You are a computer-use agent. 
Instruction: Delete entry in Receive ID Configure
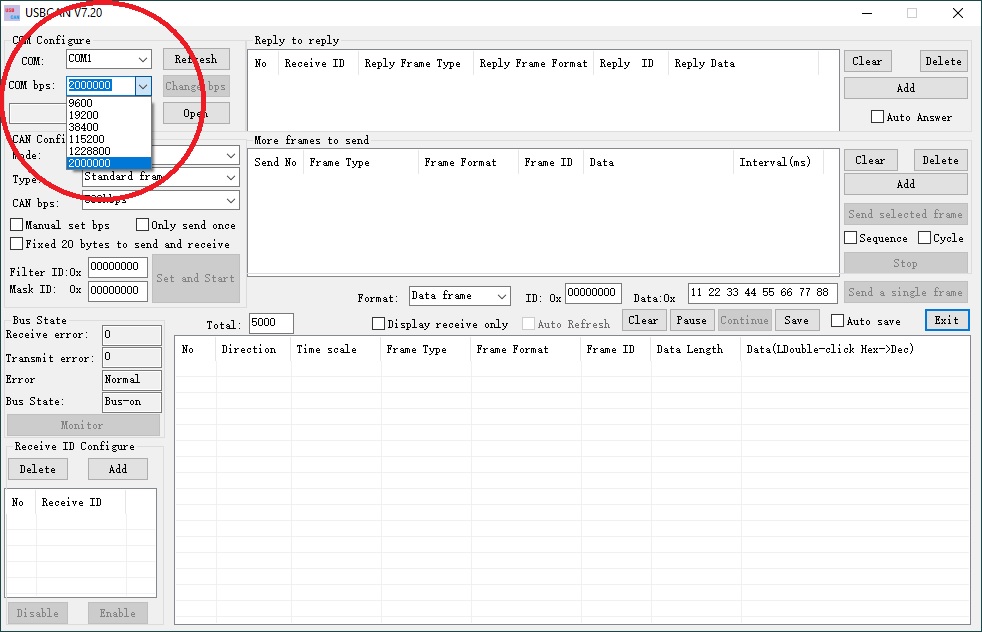click(x=38, y=469)
